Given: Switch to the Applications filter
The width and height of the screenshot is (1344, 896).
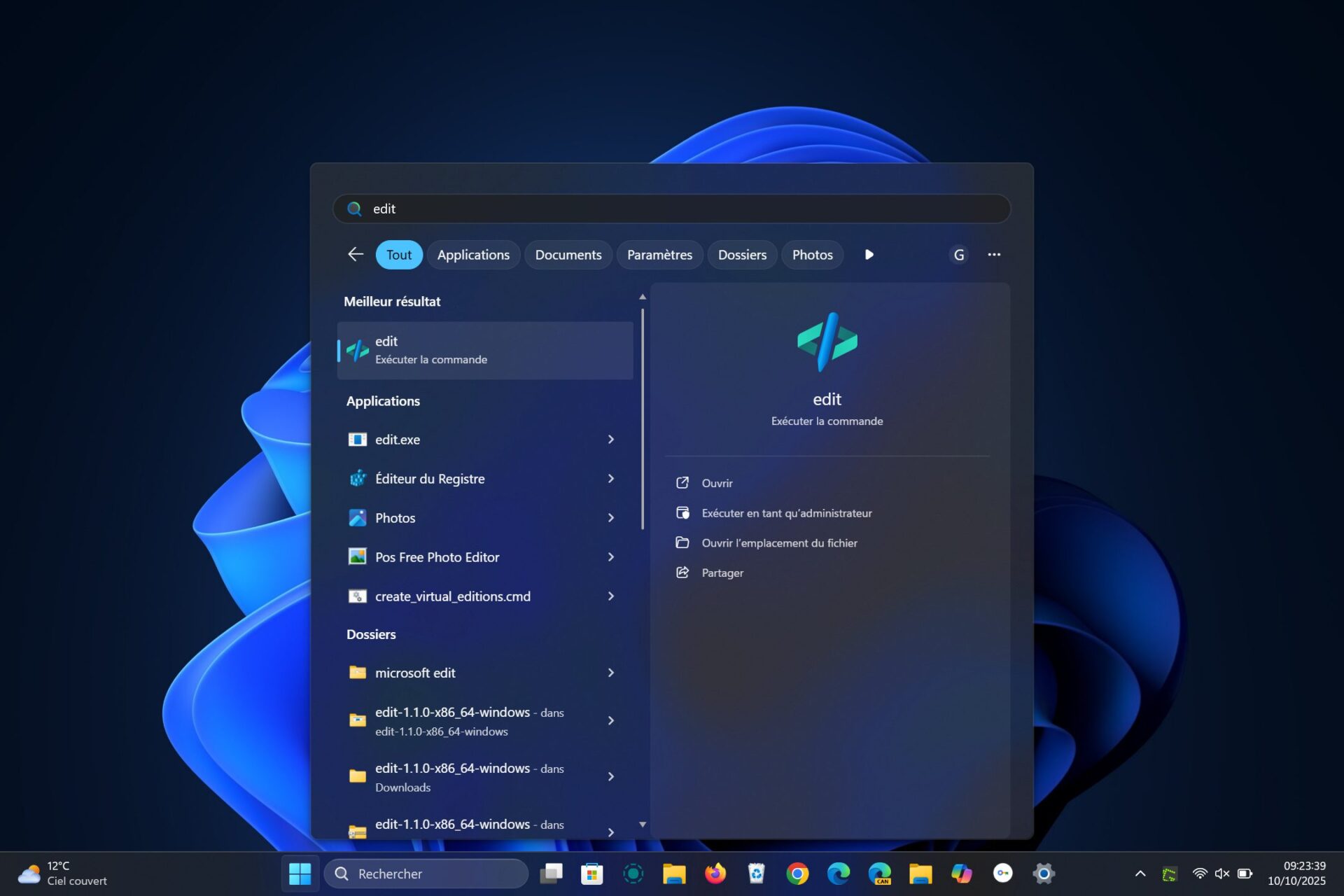Looking at the screenshot, I should click(x=473, y=254).
